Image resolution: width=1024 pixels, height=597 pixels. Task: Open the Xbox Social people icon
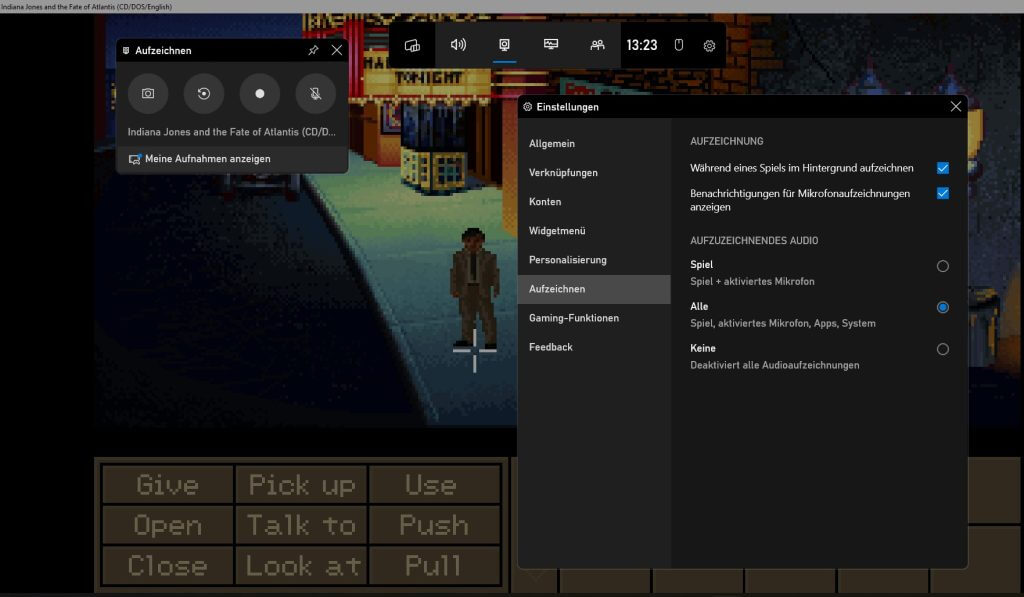coord(597,45)
